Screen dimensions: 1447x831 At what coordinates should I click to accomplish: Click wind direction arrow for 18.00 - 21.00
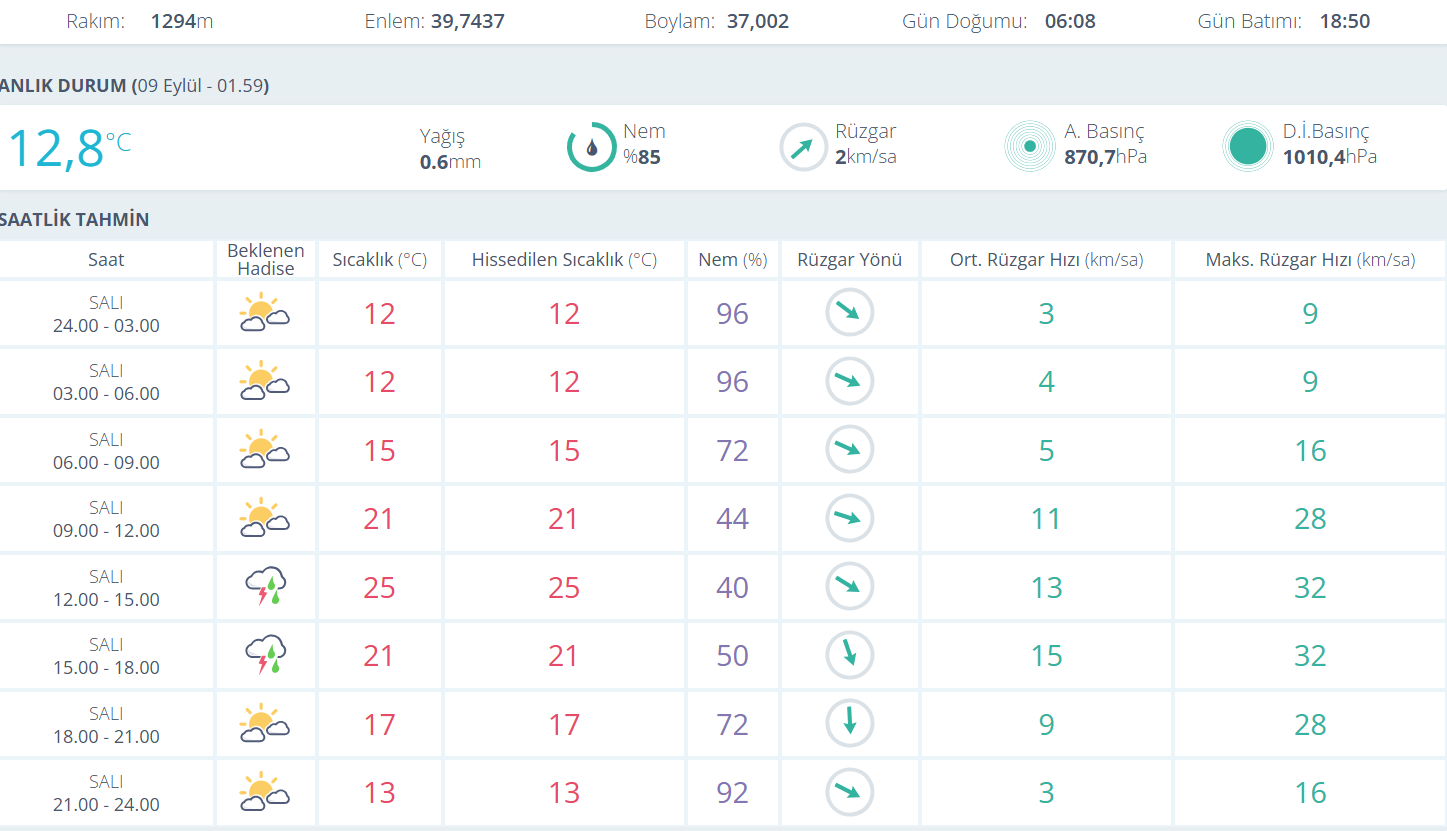[849, 723]
